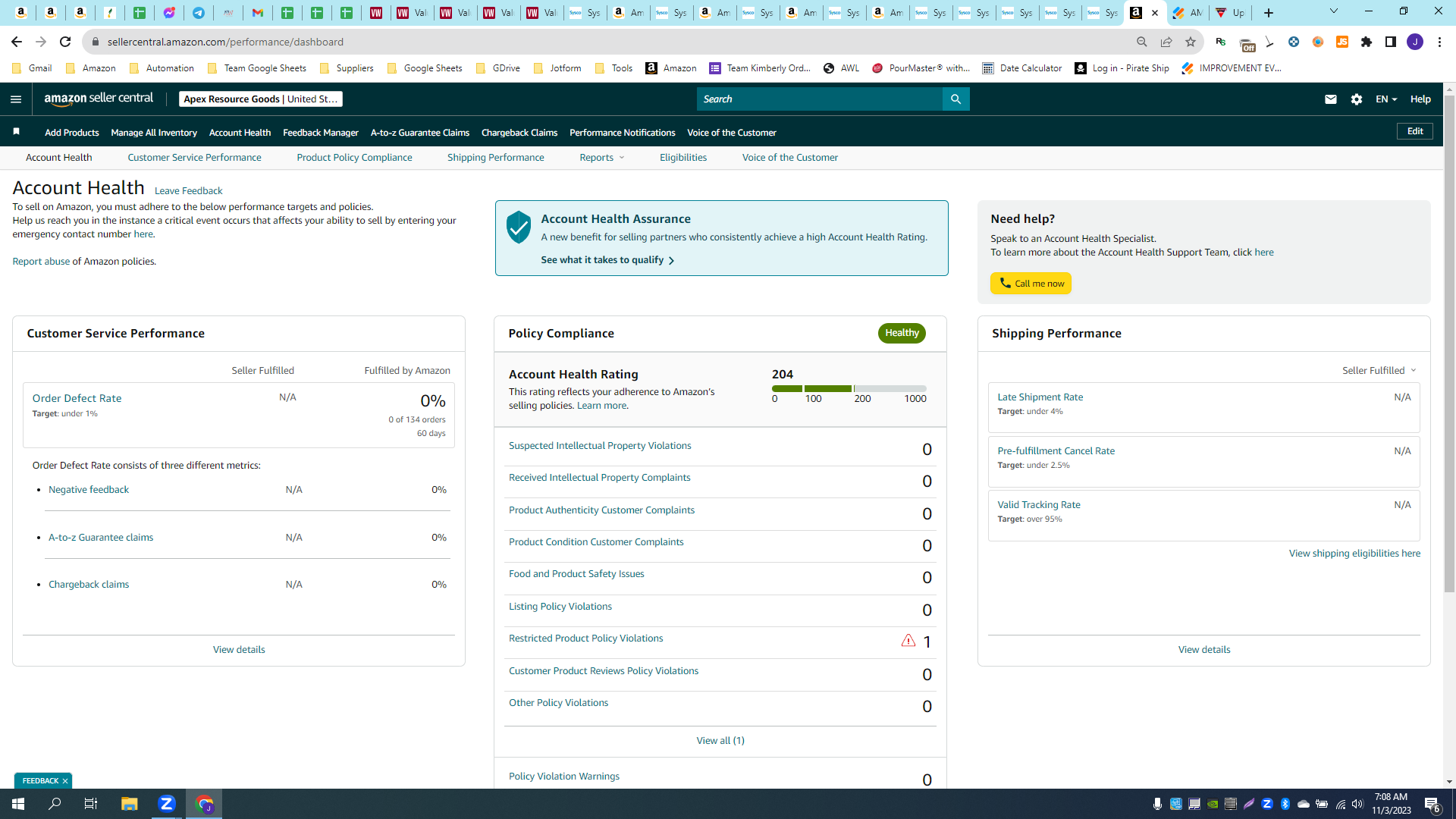Click the bookmark flag icon in nav bar

tap(17, 132)
